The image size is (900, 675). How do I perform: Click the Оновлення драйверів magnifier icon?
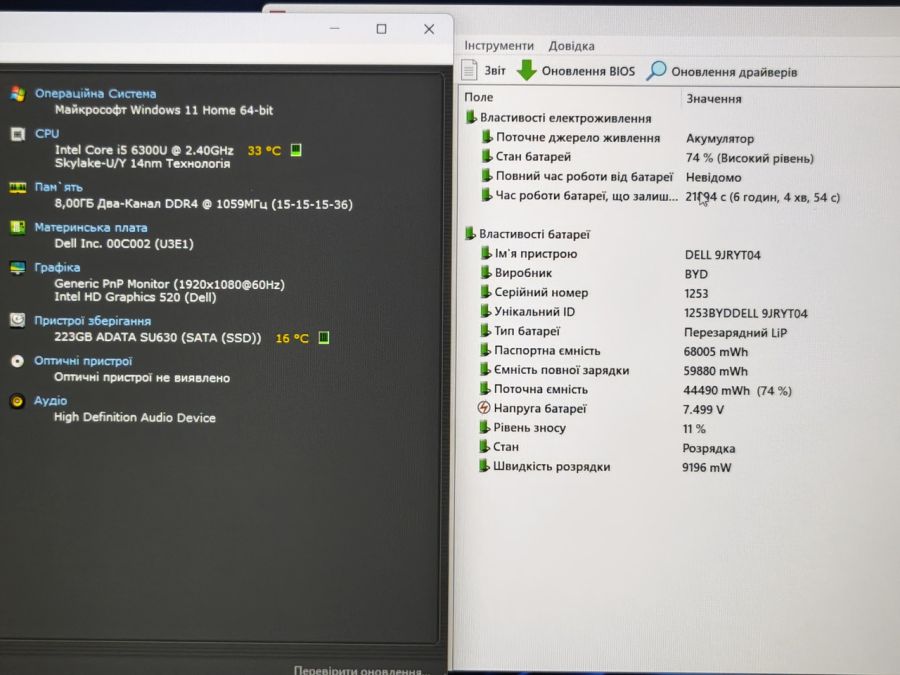pos(656,71)
